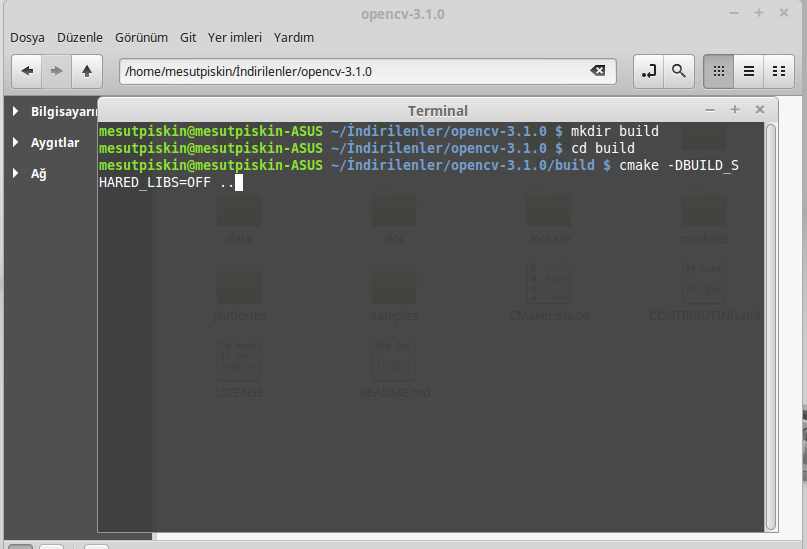Switch to icon view

click(718, 71)
